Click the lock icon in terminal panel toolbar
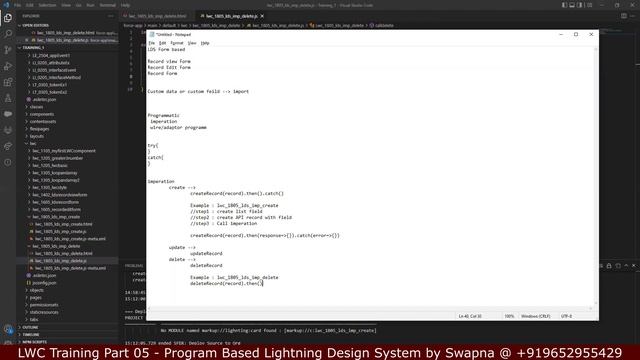Screen dimensions: 640x360 (609, 266)
